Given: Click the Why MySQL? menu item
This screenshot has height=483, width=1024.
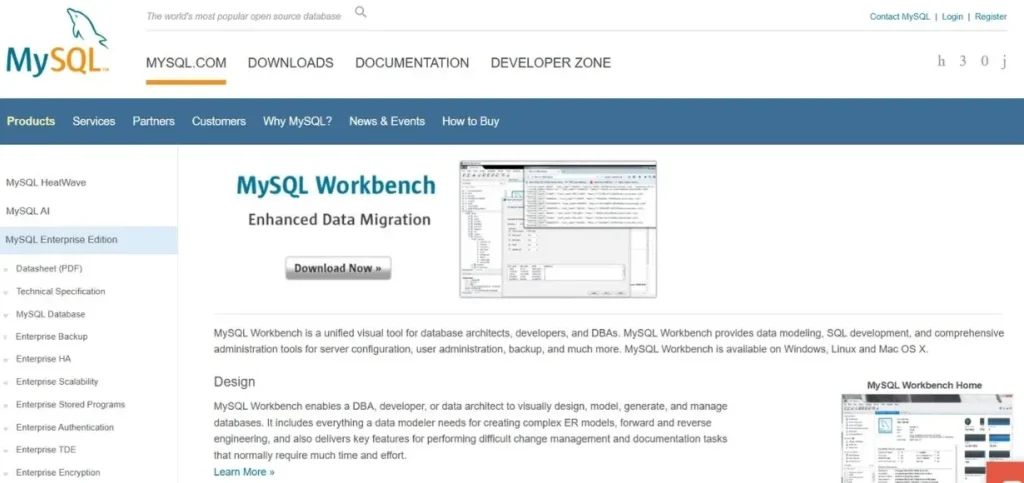Looking at the screenshot, I should coord(297,121).
